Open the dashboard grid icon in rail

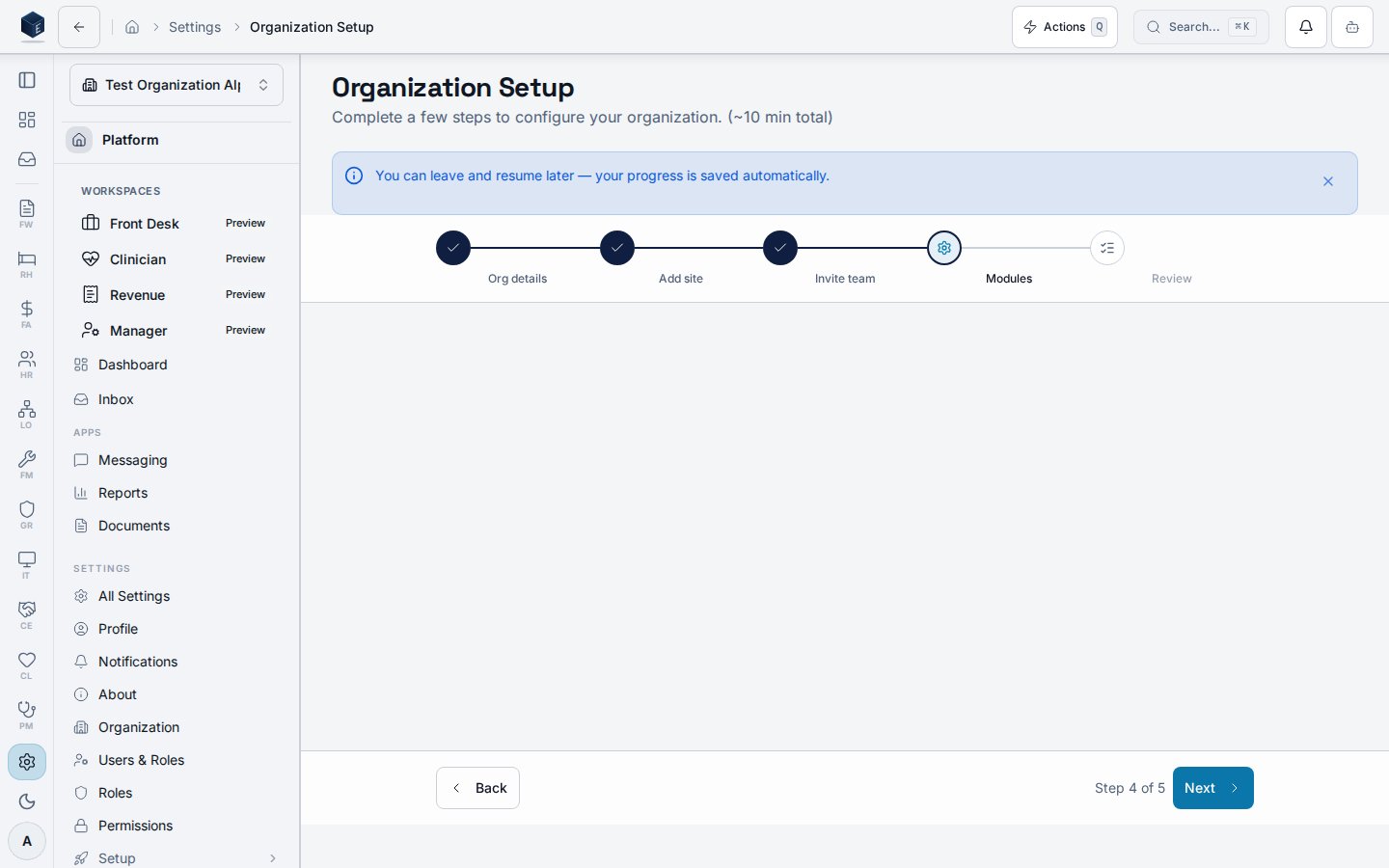pyautogui.click(x=27, y=120)
